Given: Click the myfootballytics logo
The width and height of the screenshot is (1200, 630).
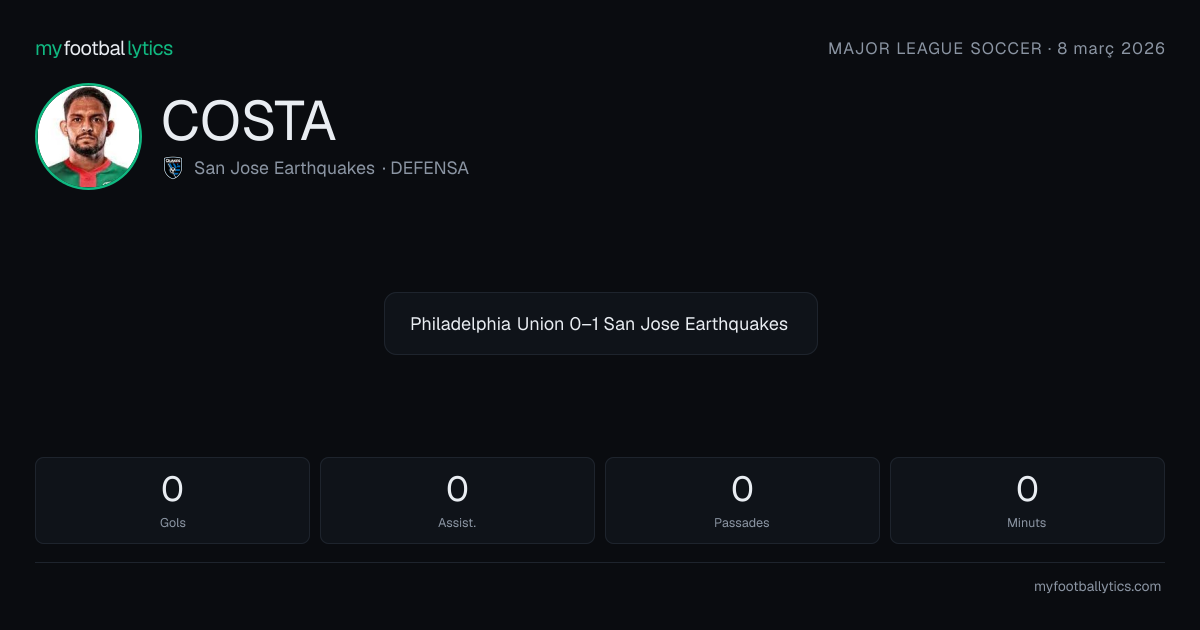Looking at the screenshot, I should pos(104,48).
